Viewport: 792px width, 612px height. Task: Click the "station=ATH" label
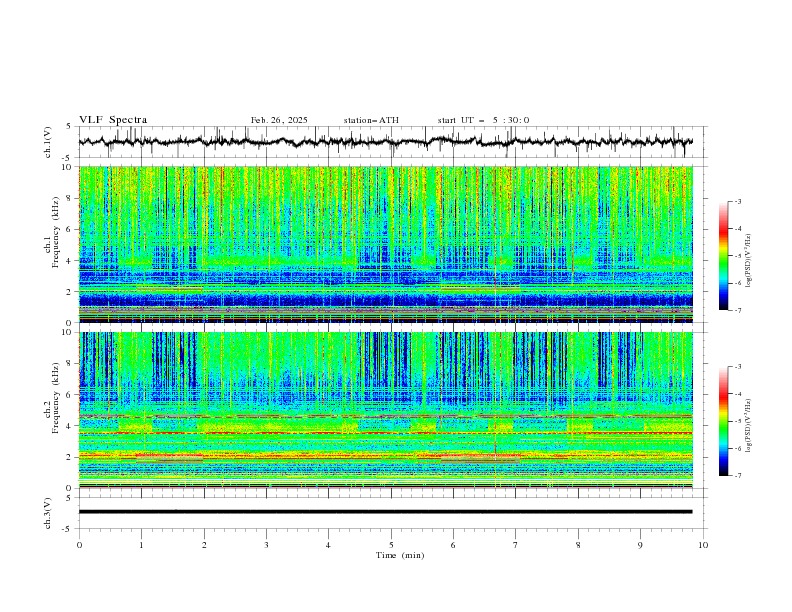click(371, 120)
